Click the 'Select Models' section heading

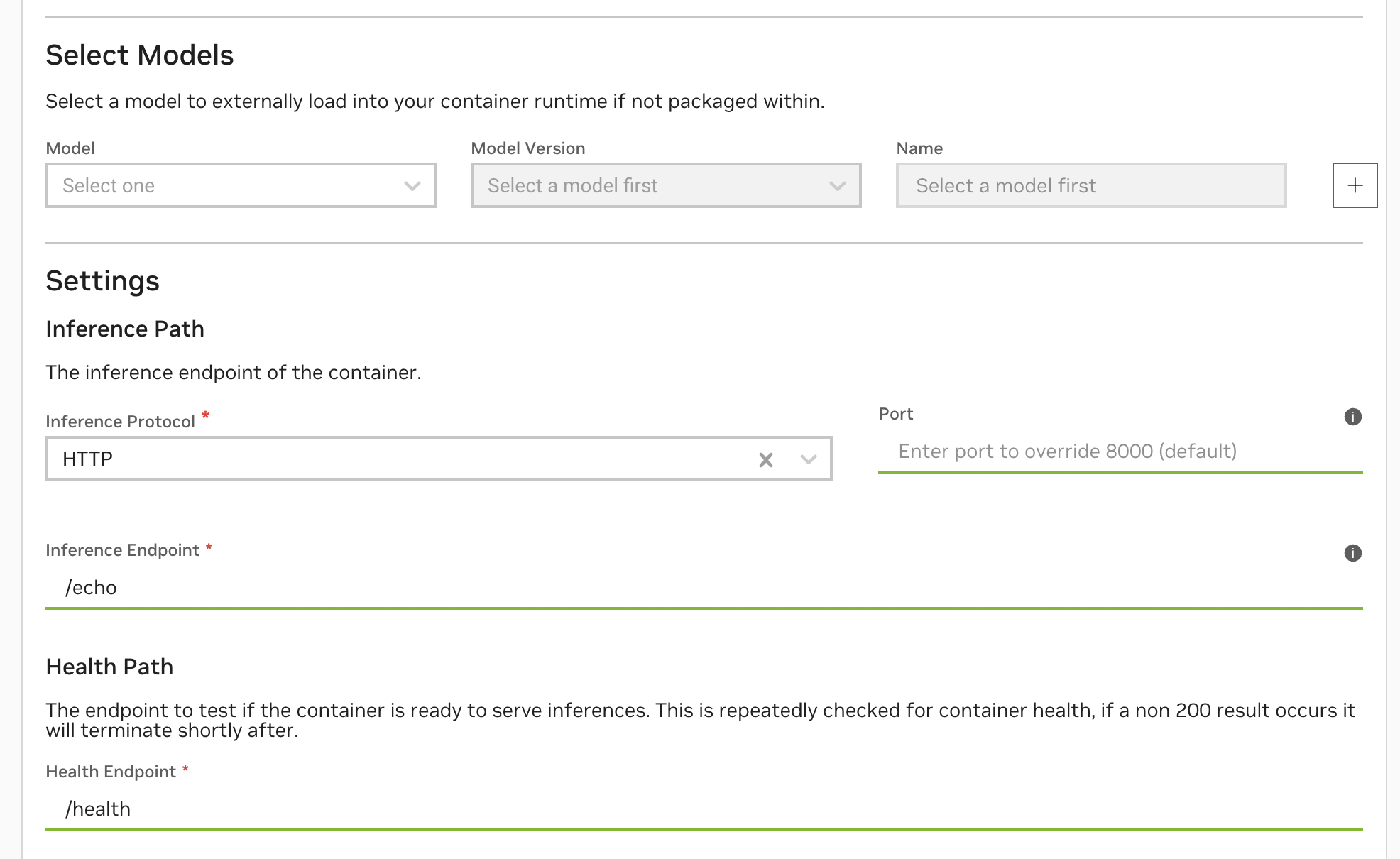pyautogui.click(x=140, y=55)
